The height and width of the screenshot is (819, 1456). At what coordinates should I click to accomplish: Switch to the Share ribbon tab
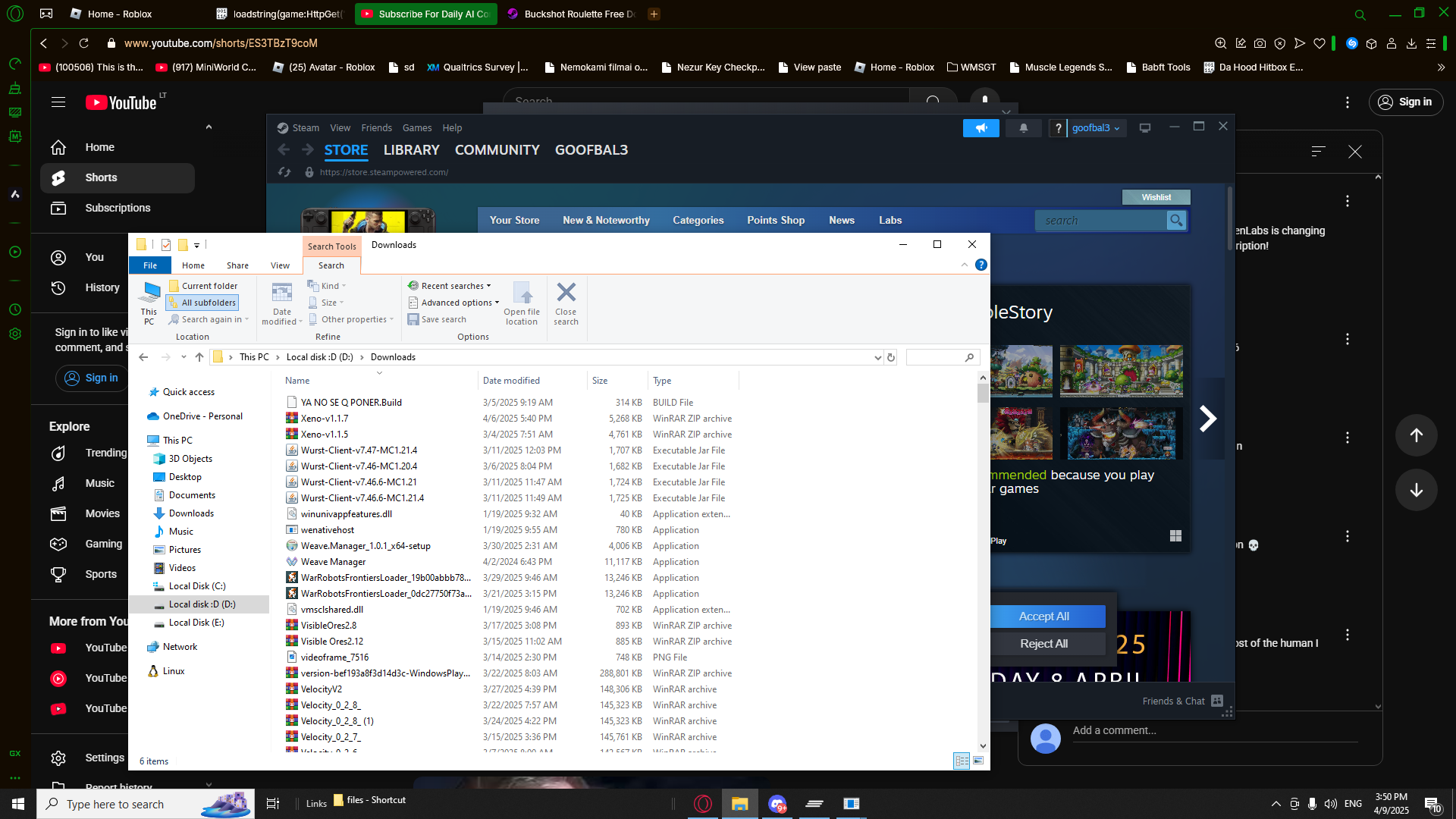pyautogui.click(x=237, y=265)
